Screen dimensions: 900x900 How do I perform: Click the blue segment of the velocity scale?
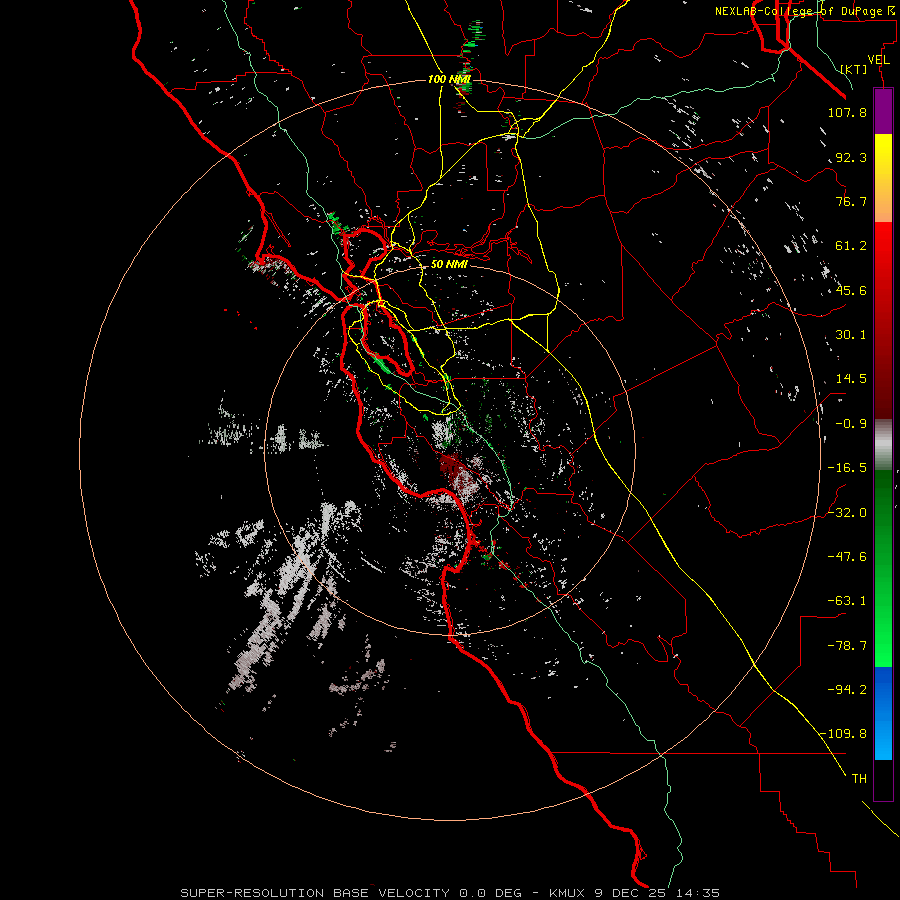click(x=883, y=713)
